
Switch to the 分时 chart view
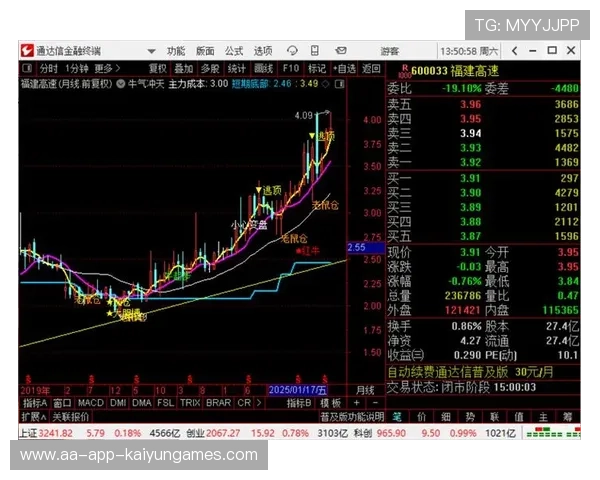point(49,69)
